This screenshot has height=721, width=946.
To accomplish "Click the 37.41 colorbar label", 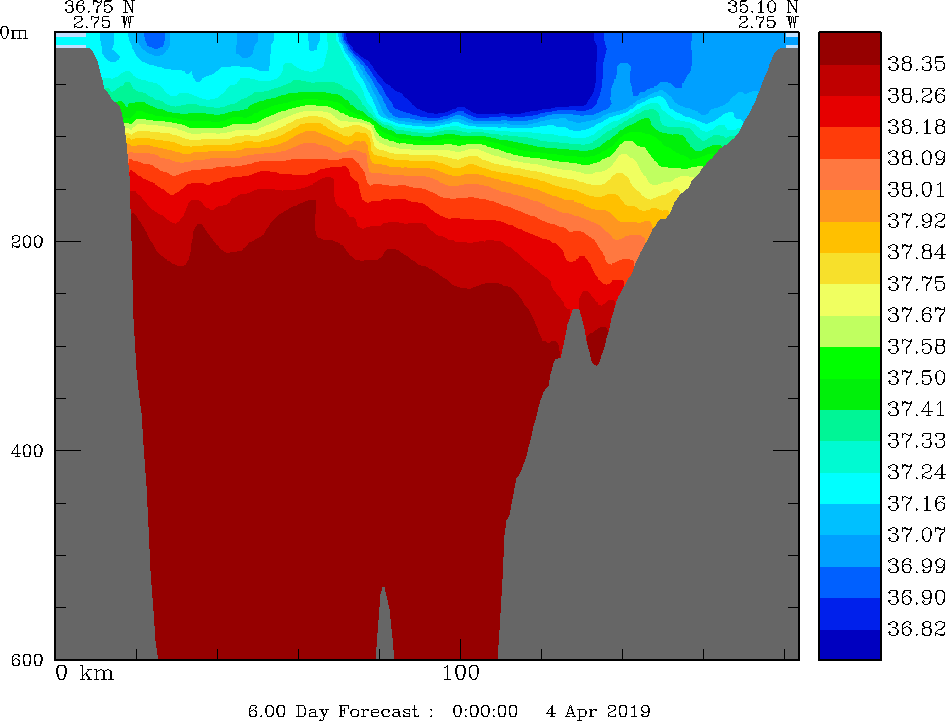I will (916, 409).
